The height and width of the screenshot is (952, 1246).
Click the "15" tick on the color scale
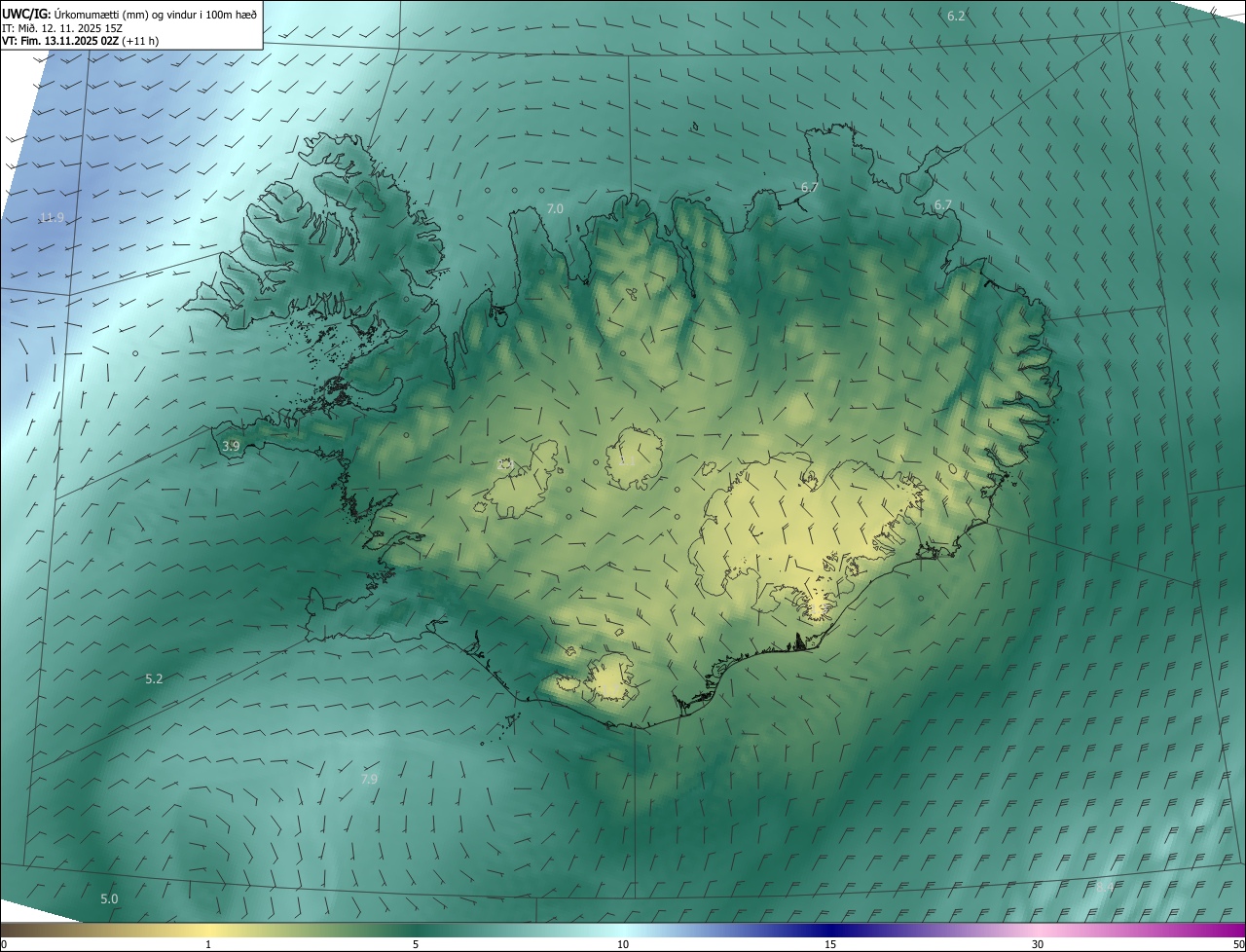point(830,944)
